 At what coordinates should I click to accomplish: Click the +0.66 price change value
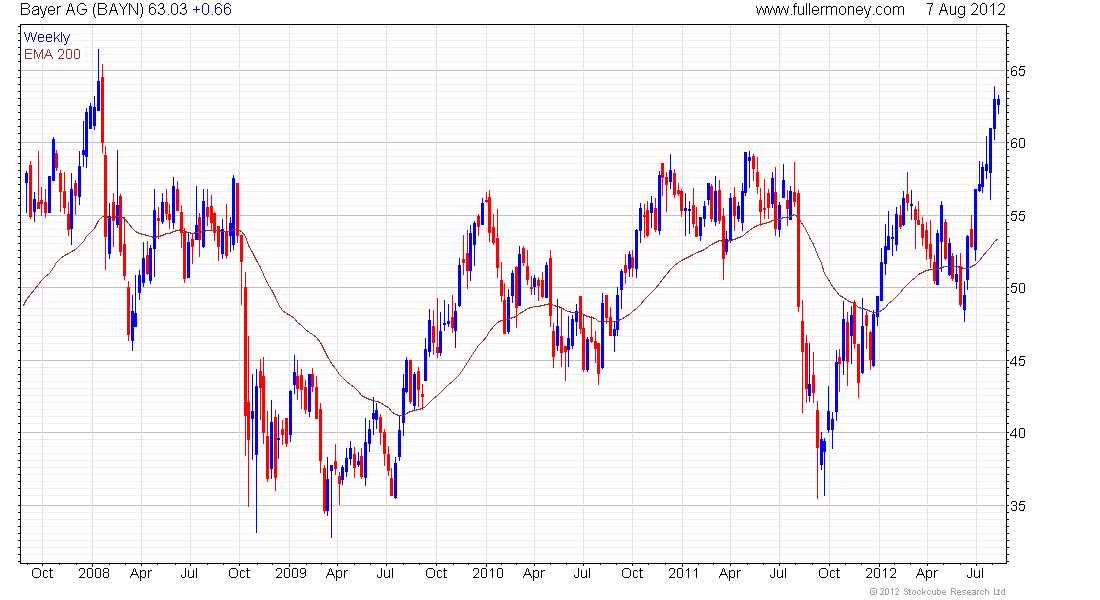212,9
